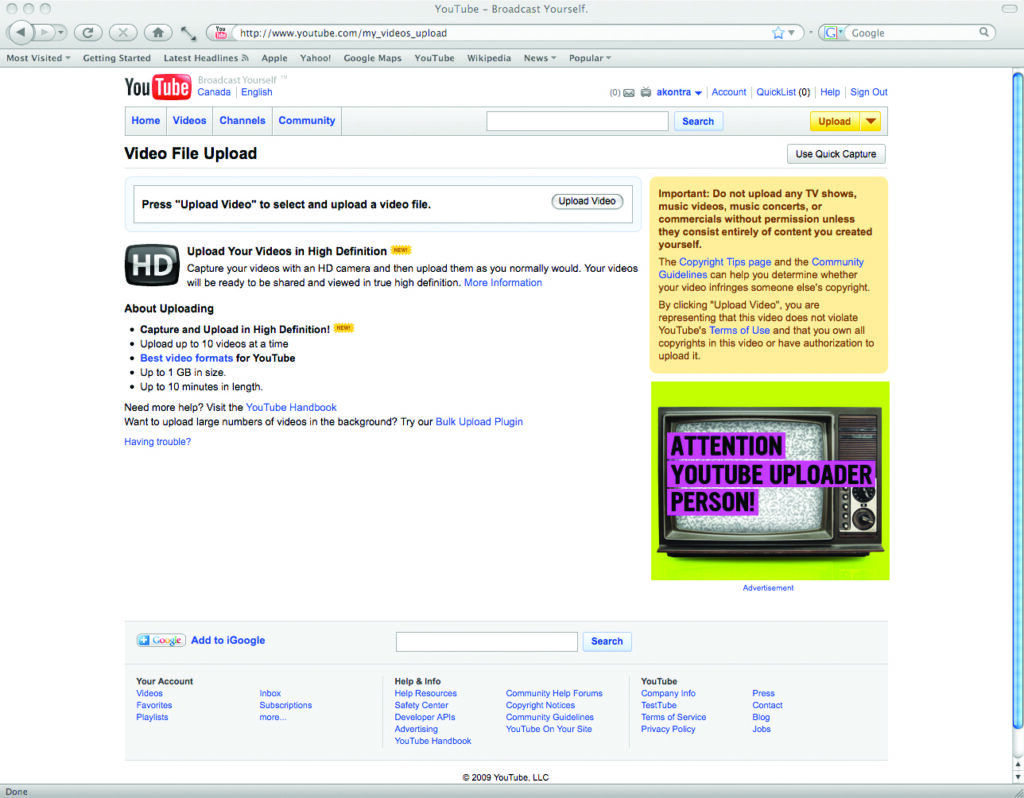Open the Channels tab
Viewport: 1024px width, 798px height.
coord(242,121)
